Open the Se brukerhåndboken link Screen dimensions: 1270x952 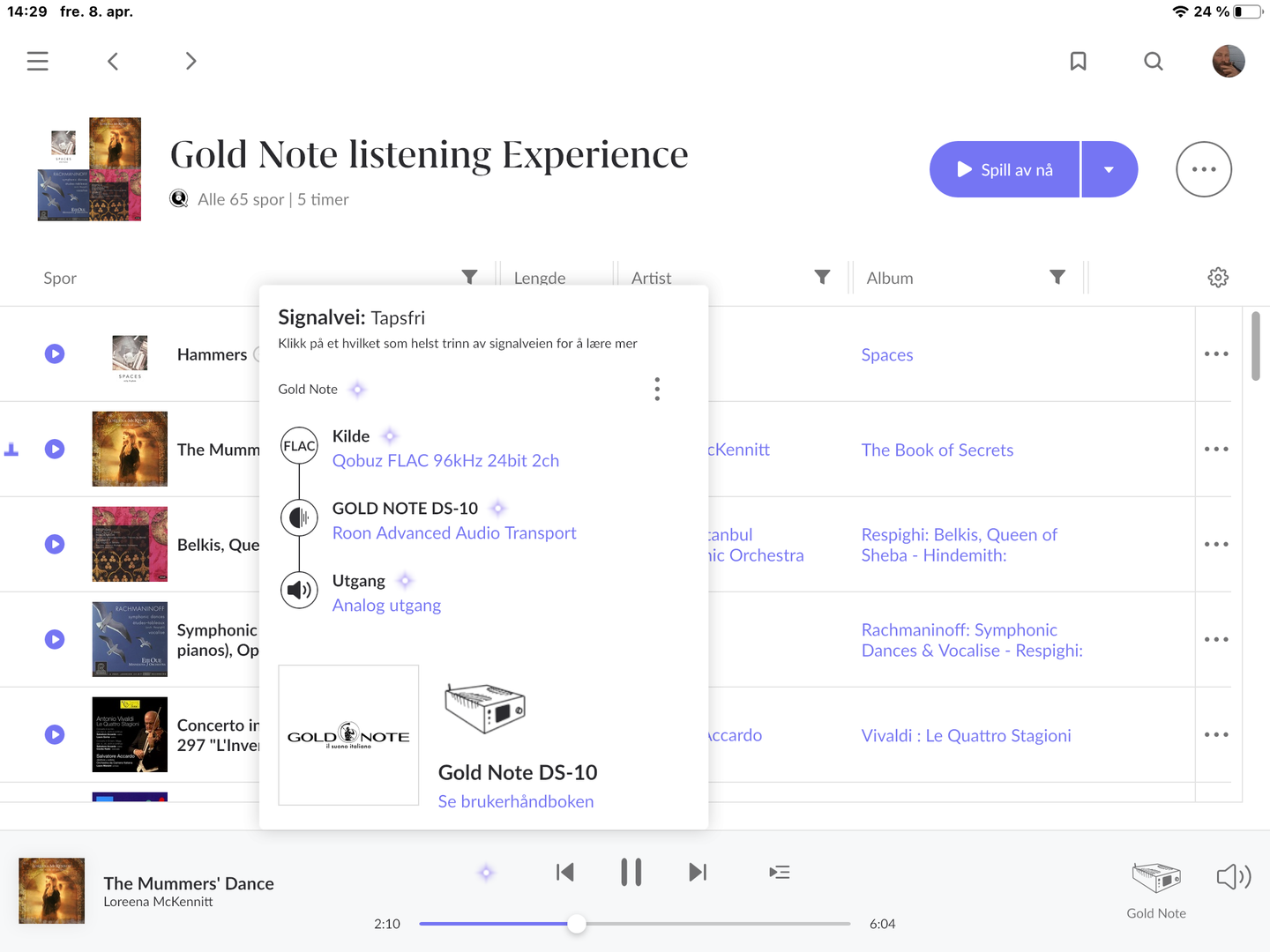click(516, 801)
